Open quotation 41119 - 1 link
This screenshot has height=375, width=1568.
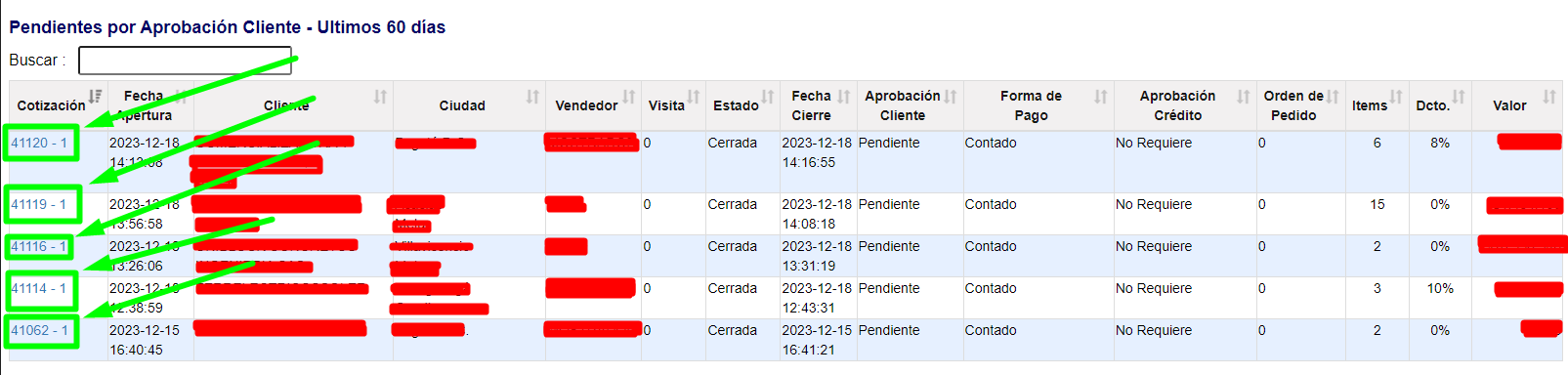[x=39, y=204]
